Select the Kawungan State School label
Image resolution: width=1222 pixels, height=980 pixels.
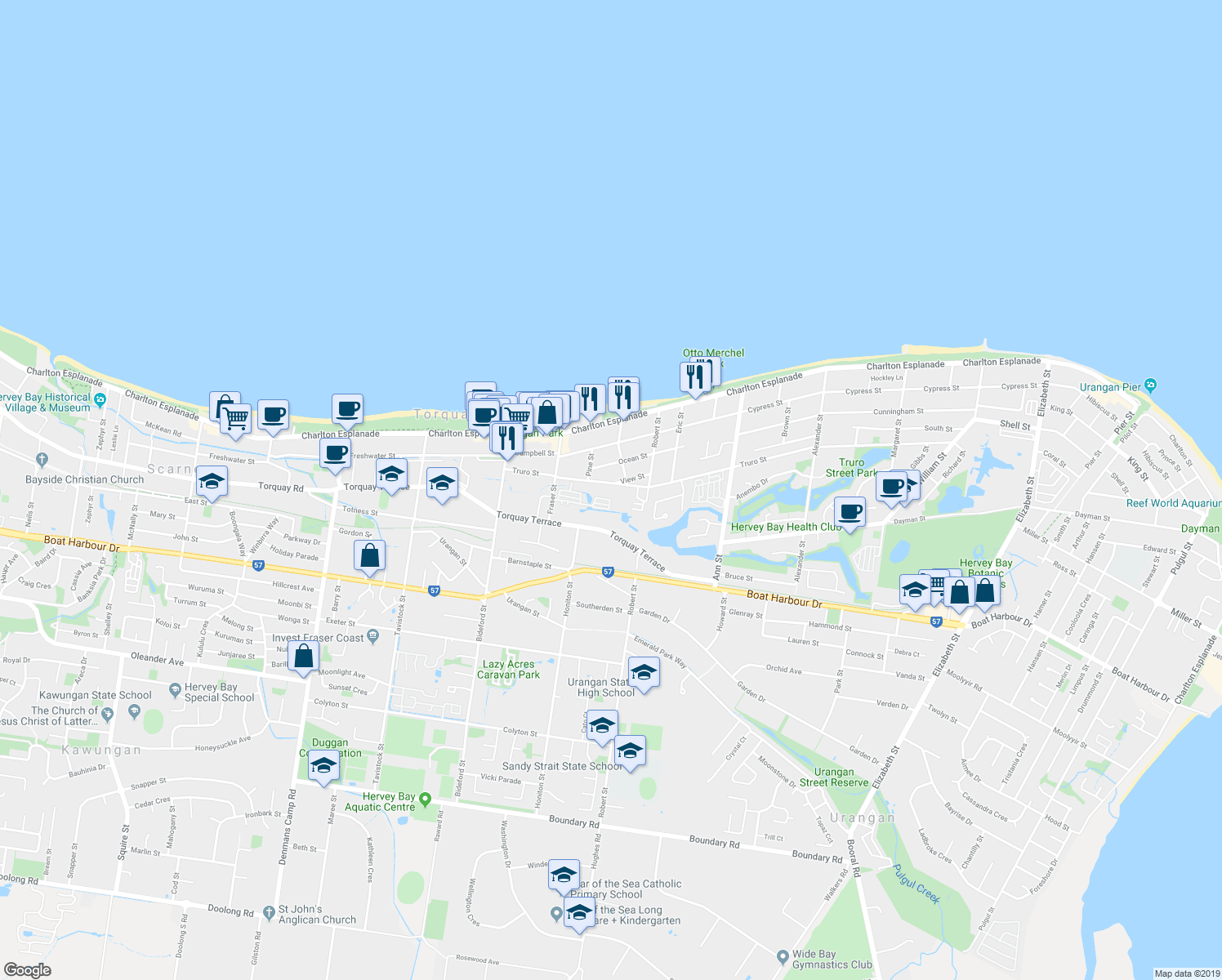[96, 696]
